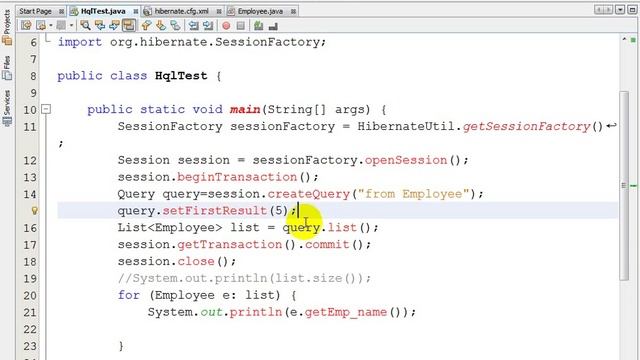Close the Employee.java tab
The height and width of the screenshot is (360, 640).
click(293, 11)
